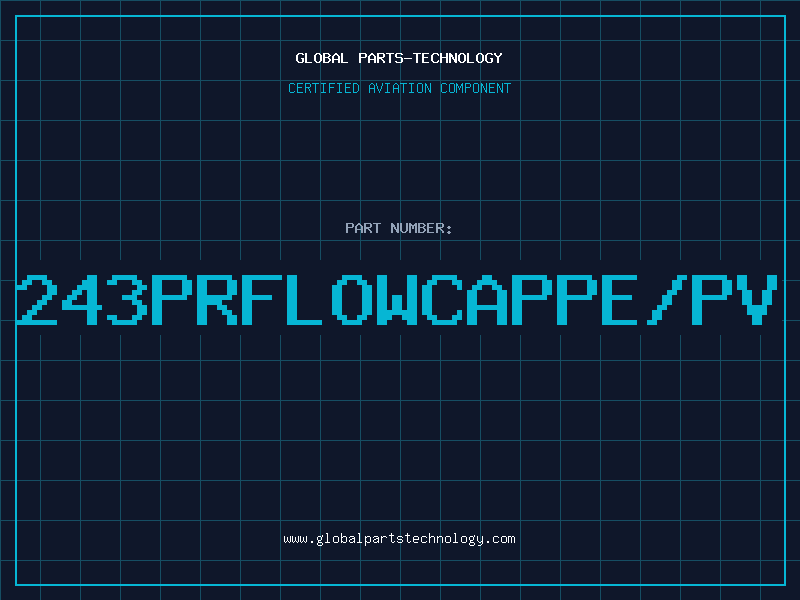This screenshot has height=600, width=800.
Task: Click the GLOBAL PARTS-TECHNOLOGY heading
Action: [x=399, y=58]
